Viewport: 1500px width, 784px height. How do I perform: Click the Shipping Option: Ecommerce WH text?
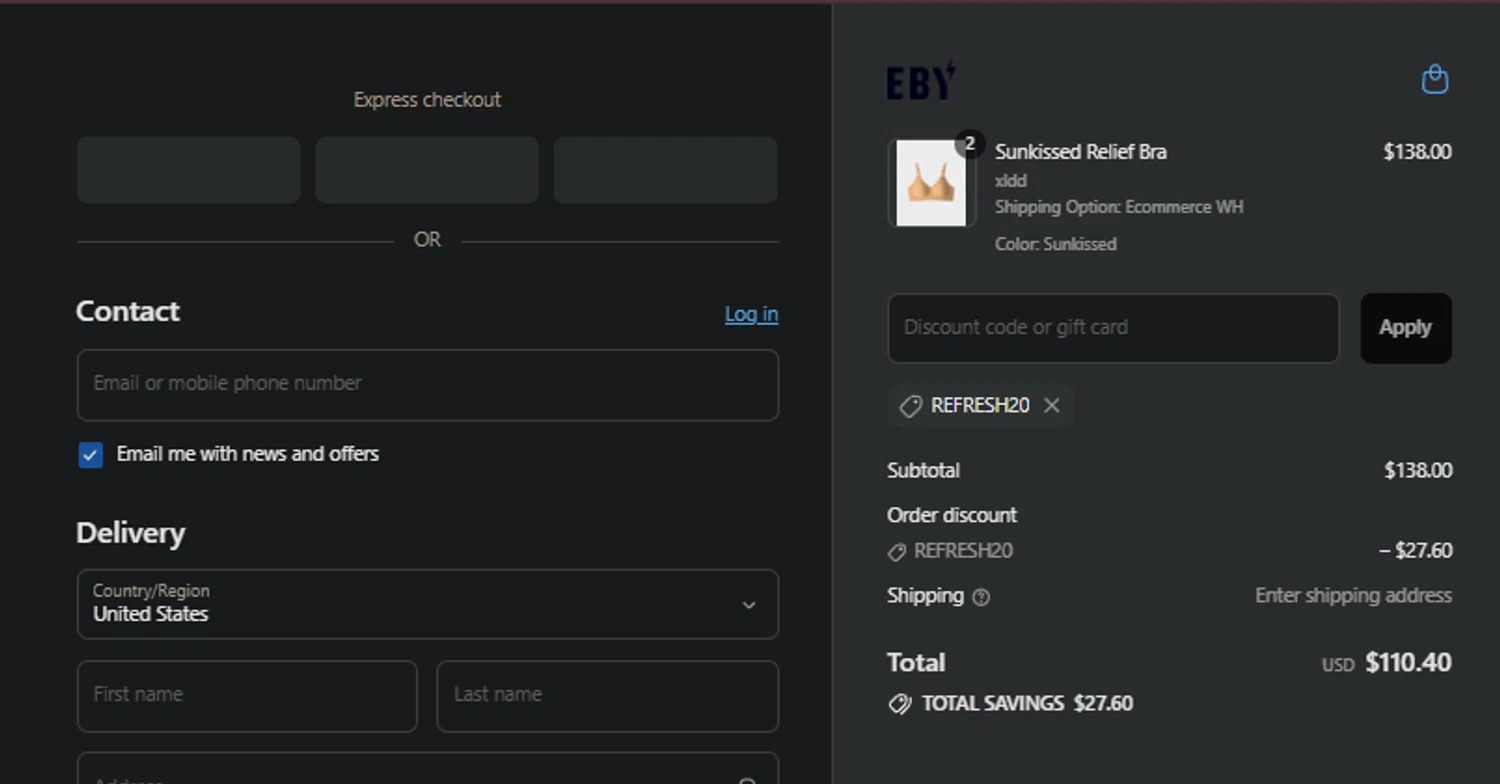(1119, 207)
